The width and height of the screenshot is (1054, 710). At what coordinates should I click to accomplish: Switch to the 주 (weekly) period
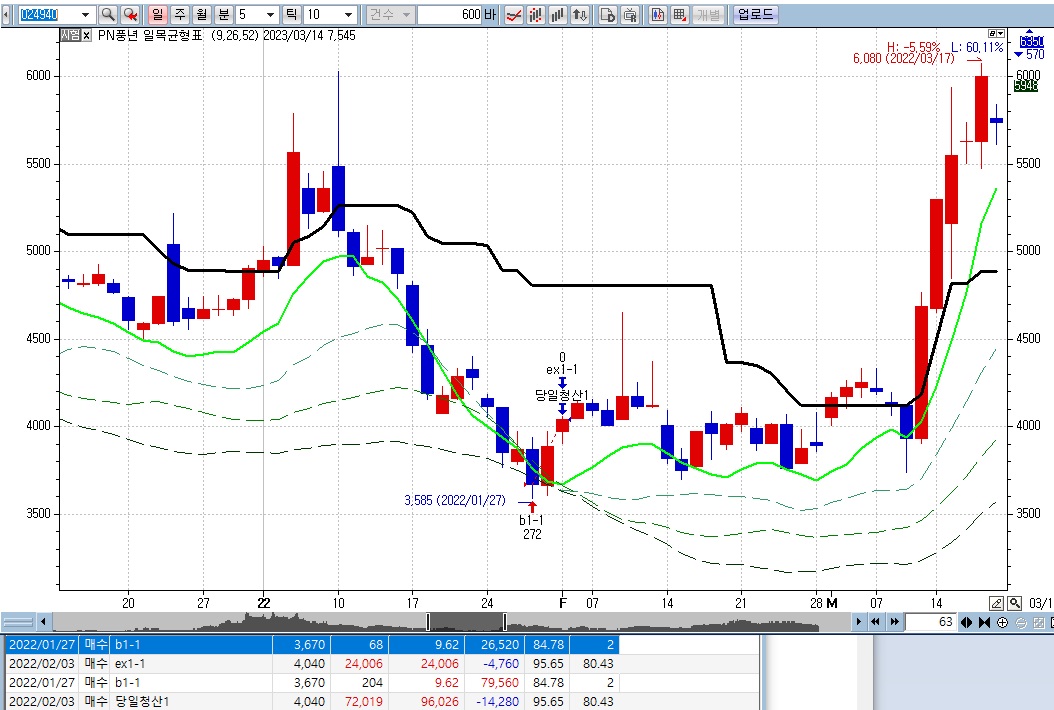179,15
